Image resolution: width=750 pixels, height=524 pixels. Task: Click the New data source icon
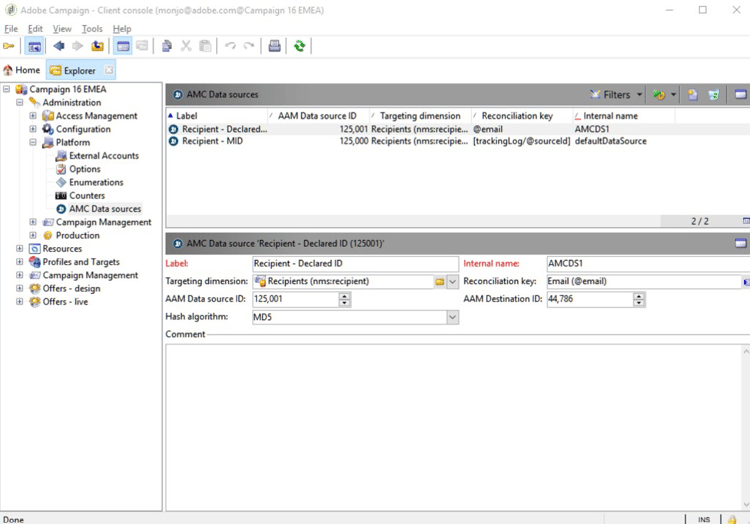[x=692, y=95]
